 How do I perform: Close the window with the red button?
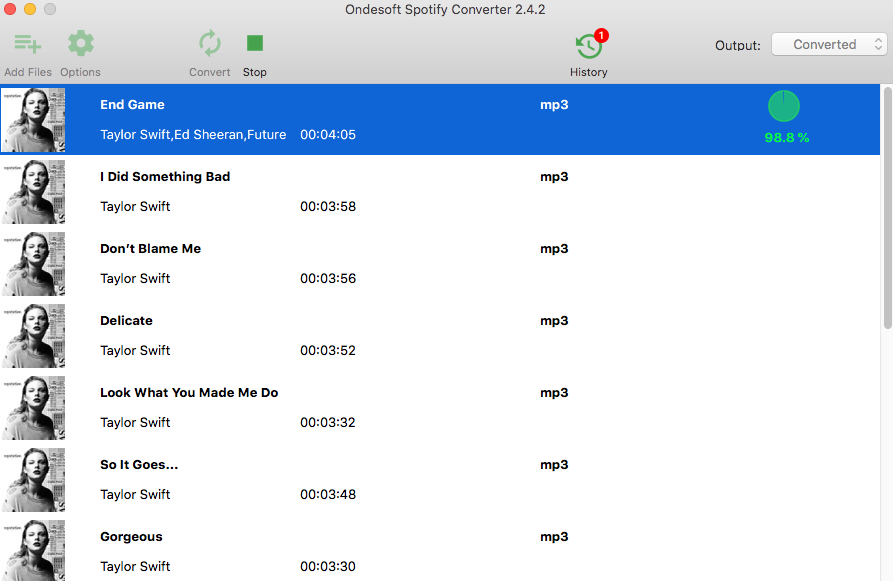(10, 9)
